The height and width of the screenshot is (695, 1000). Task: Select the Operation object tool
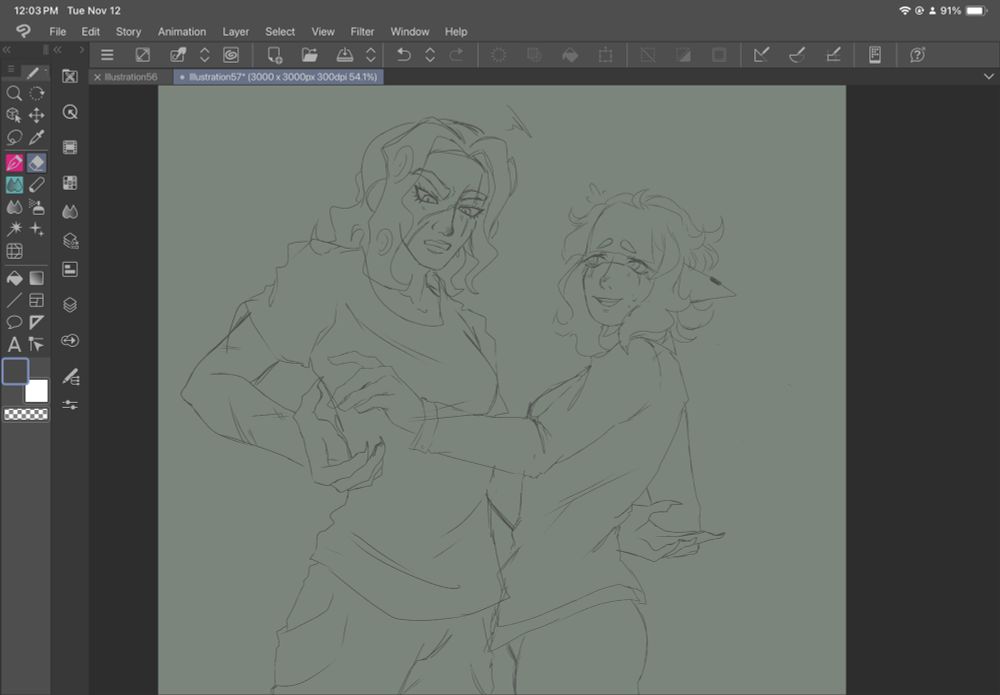pos(14,115)
